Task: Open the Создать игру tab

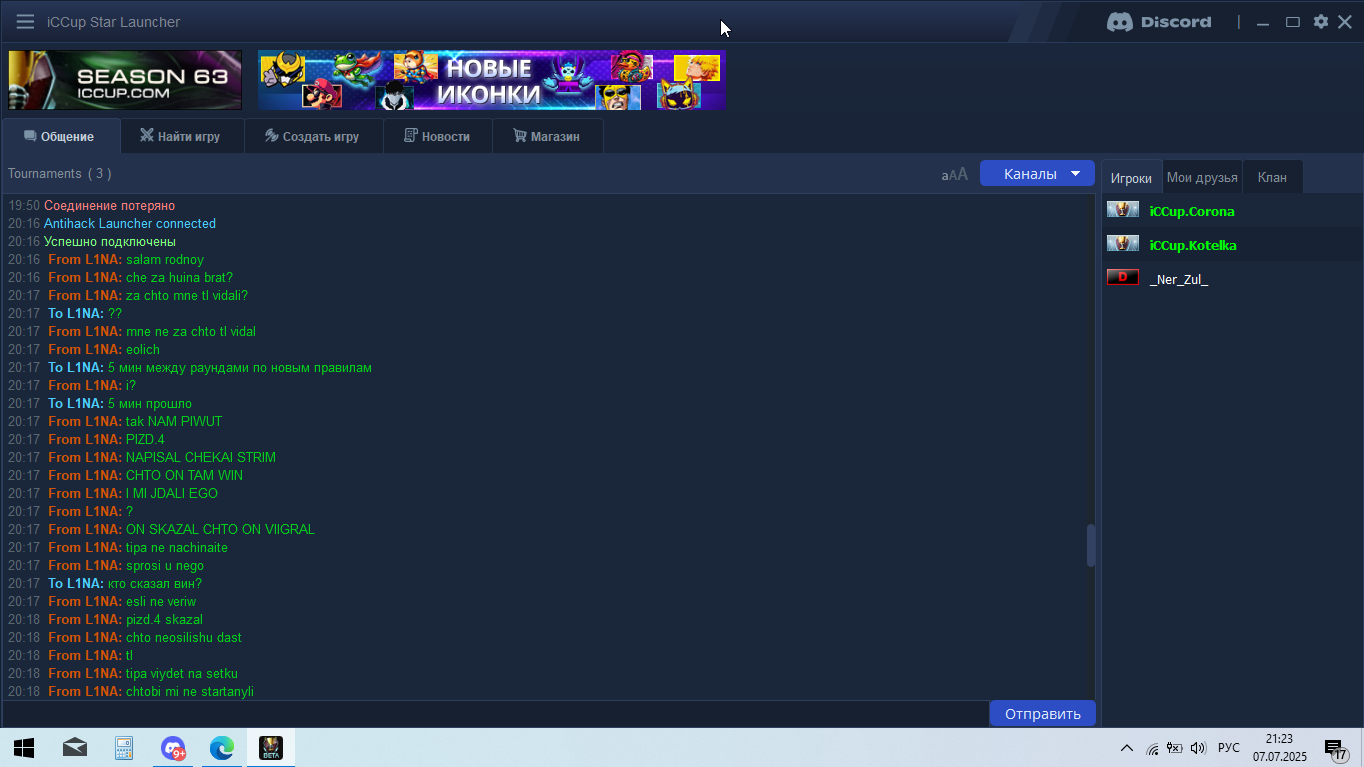Action: point(313,136)
